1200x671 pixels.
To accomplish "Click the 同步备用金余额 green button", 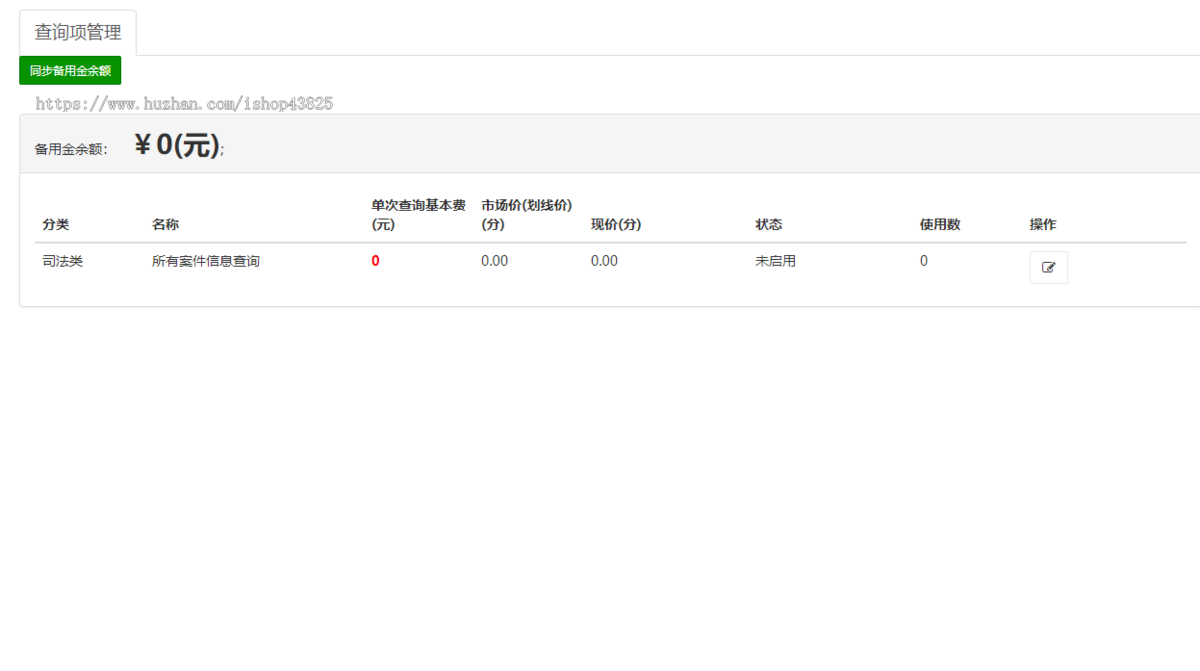I will click(70, 71).
